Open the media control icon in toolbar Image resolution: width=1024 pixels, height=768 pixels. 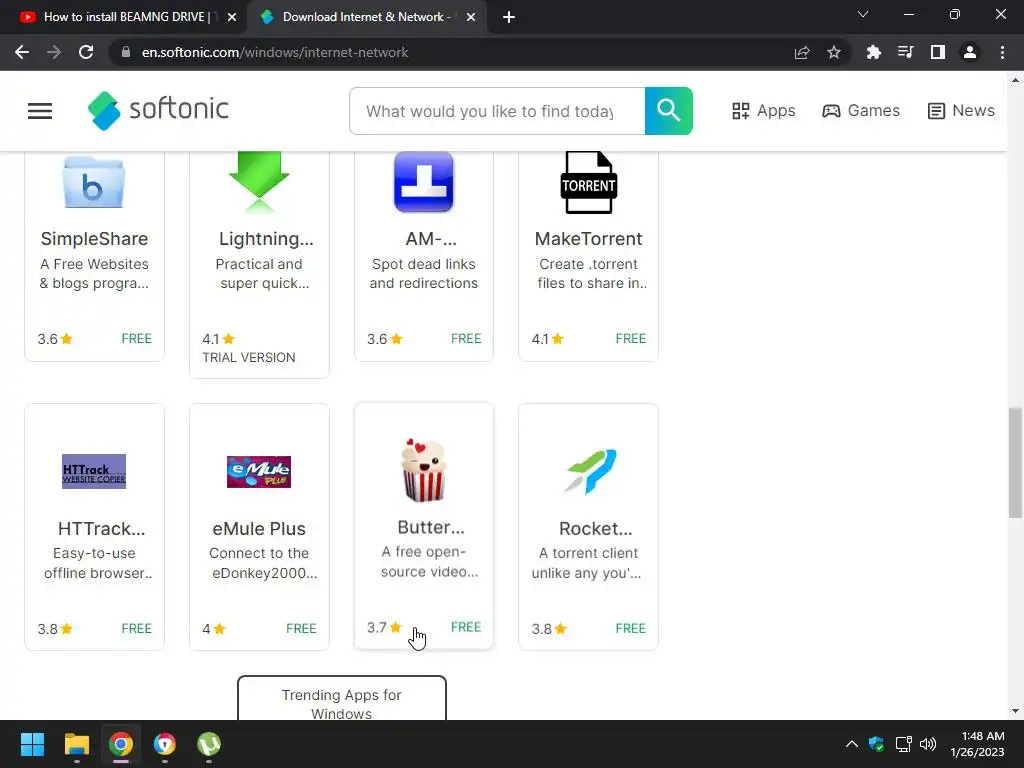tap(906, 52)
